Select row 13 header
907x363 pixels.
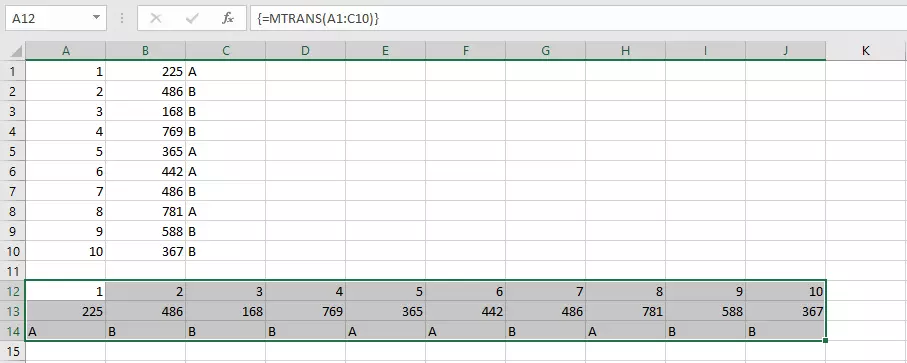click(13, 312)
